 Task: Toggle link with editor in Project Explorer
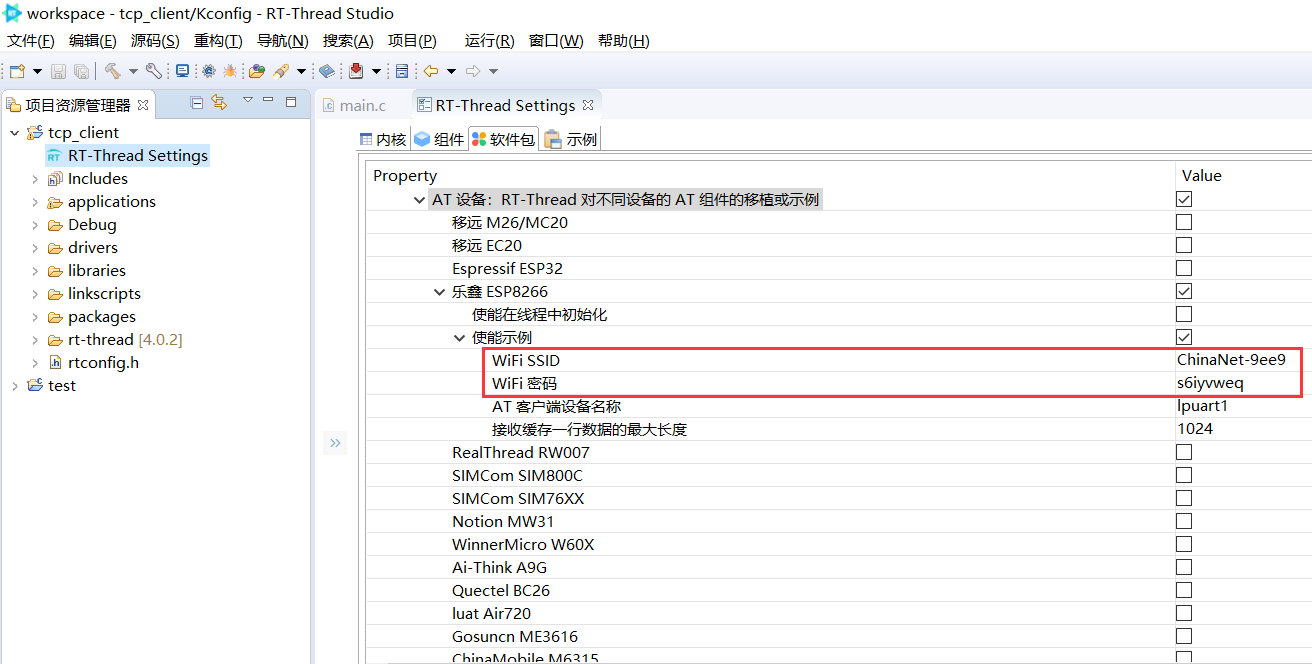[219, 102]
